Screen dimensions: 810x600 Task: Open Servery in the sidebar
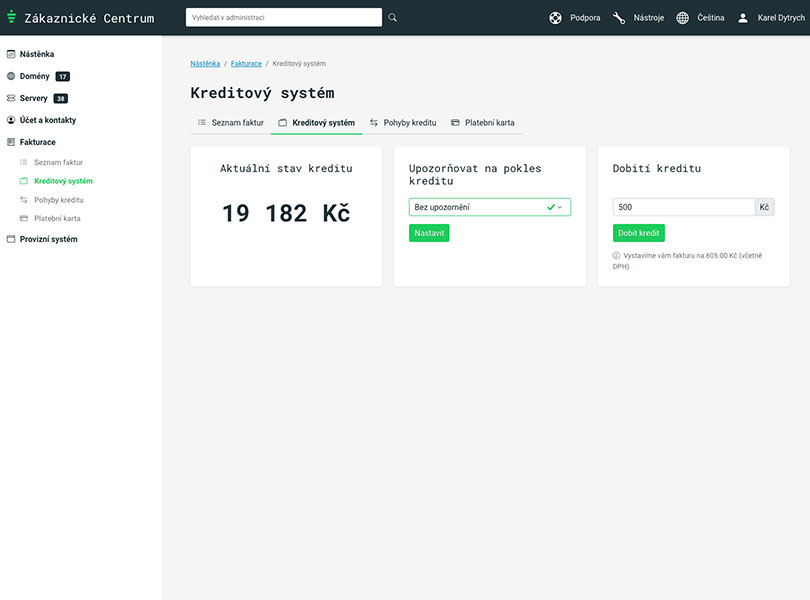[34, 98]
